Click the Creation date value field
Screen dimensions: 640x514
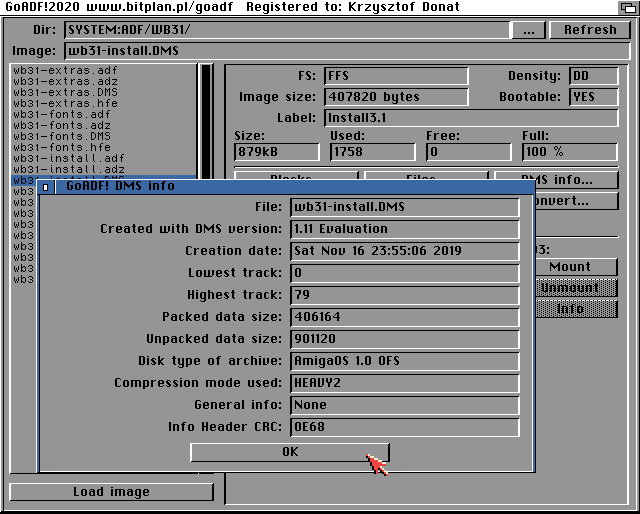tap(404, 251)
